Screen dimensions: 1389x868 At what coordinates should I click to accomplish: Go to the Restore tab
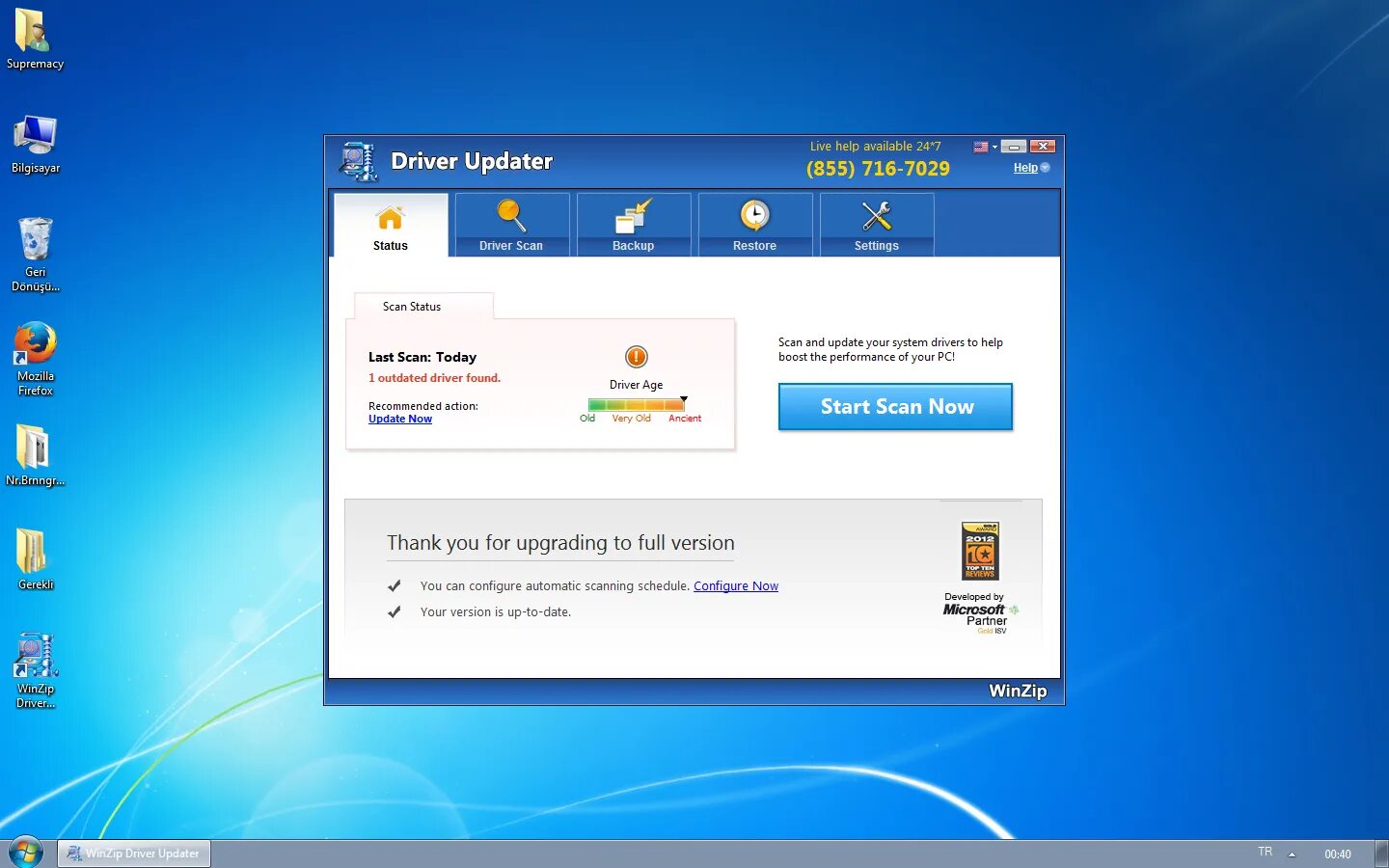(x=754, y=225)
